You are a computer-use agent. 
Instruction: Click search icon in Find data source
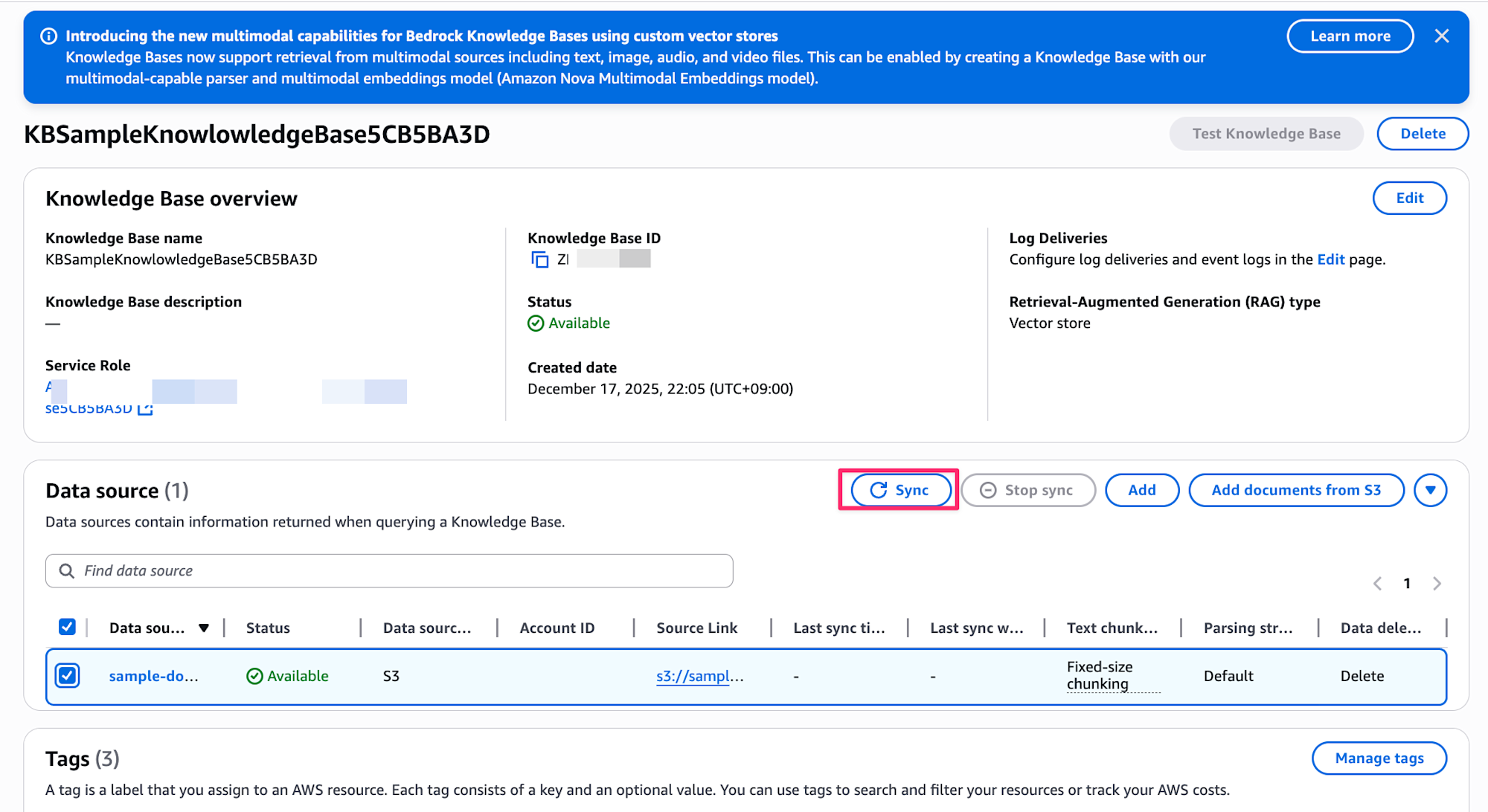tap(66, 570)
